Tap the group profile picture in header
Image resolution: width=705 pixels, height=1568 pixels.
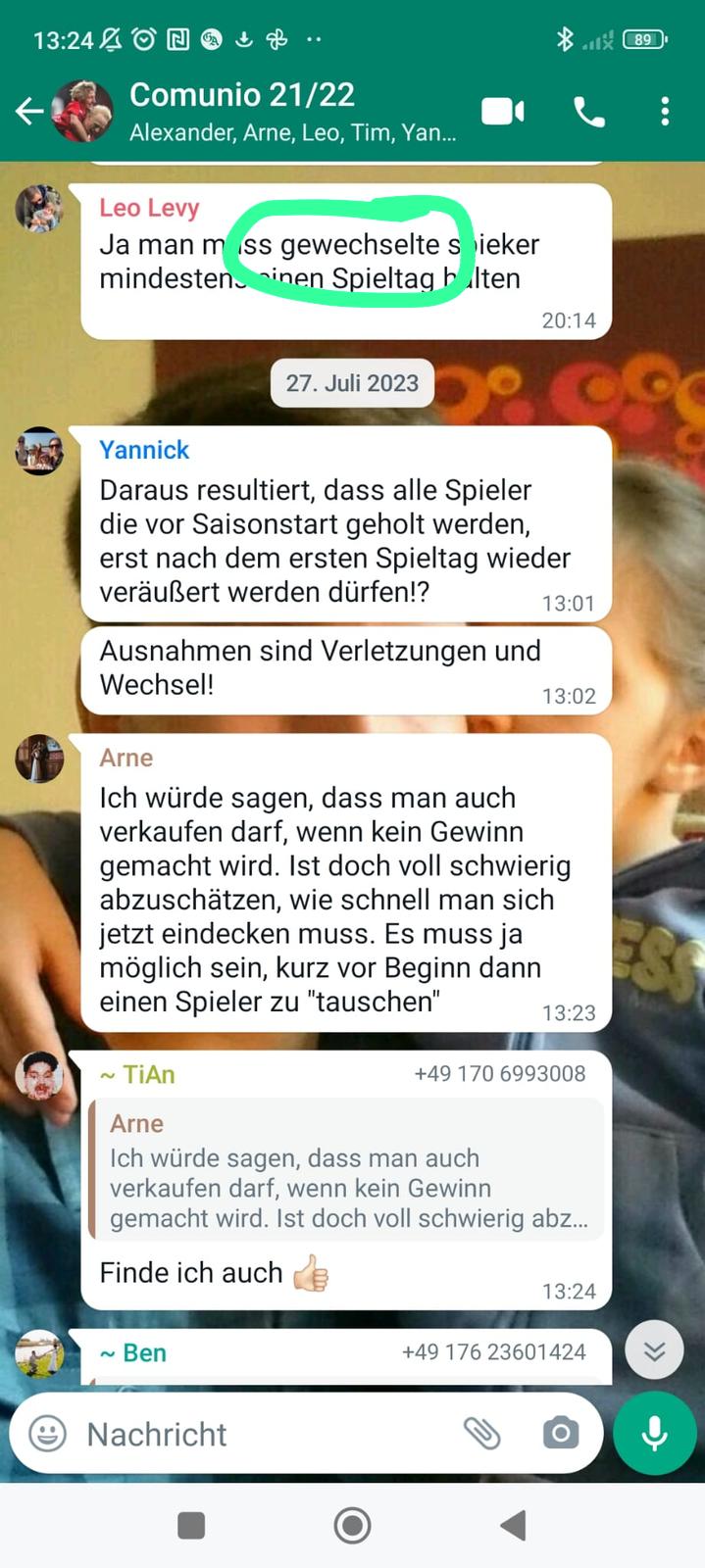(81, 111)
